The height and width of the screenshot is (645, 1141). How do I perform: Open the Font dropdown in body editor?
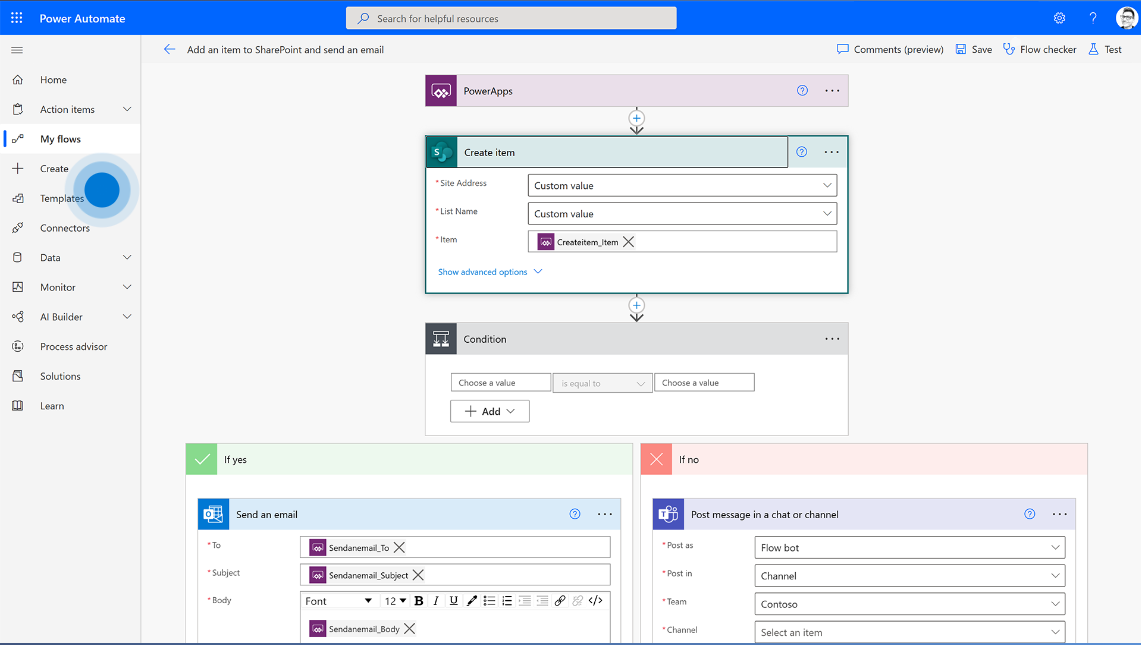[339, 601]
